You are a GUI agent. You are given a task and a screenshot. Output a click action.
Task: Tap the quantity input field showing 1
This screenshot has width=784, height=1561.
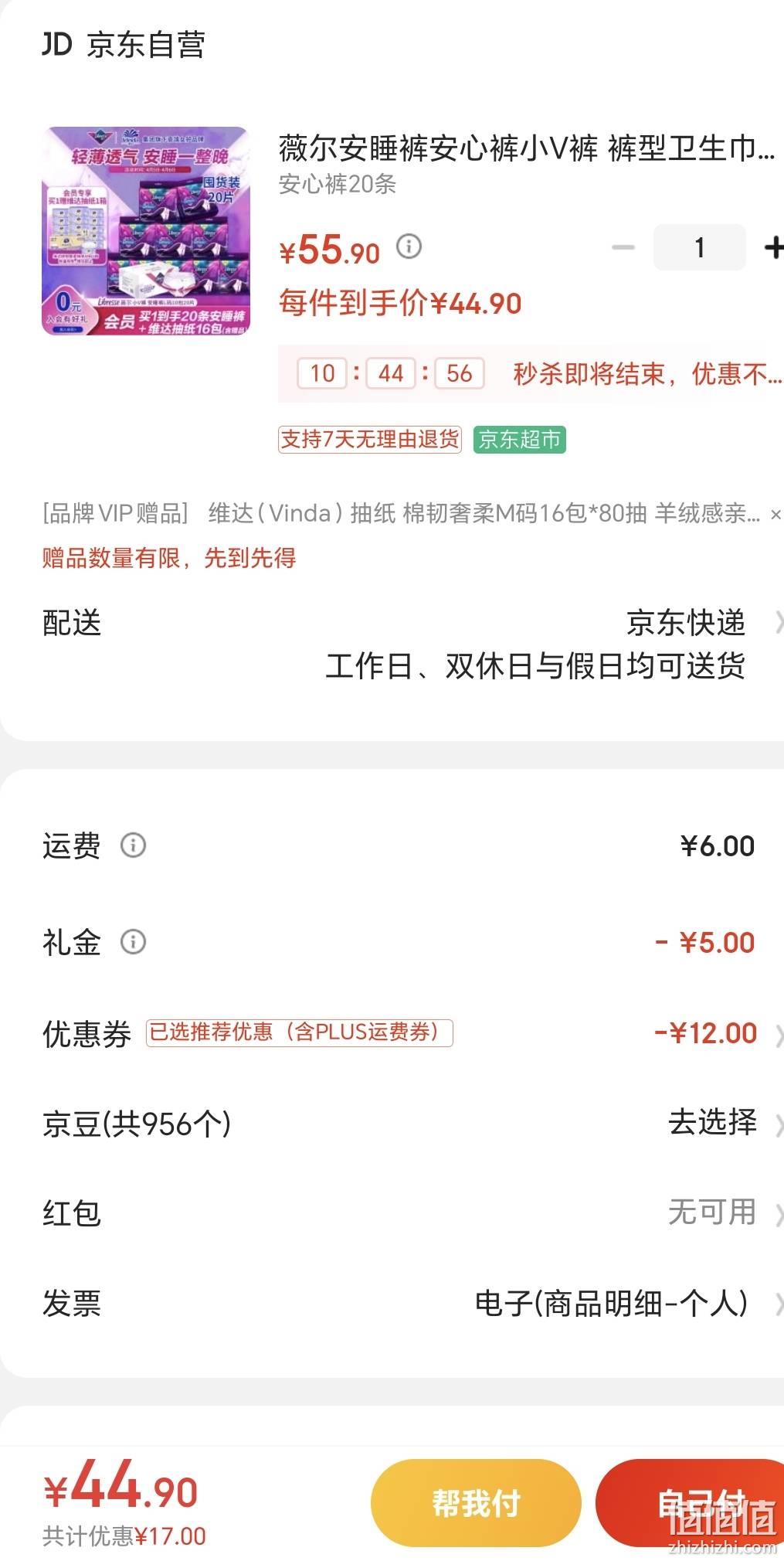click(x=699, y=247)
